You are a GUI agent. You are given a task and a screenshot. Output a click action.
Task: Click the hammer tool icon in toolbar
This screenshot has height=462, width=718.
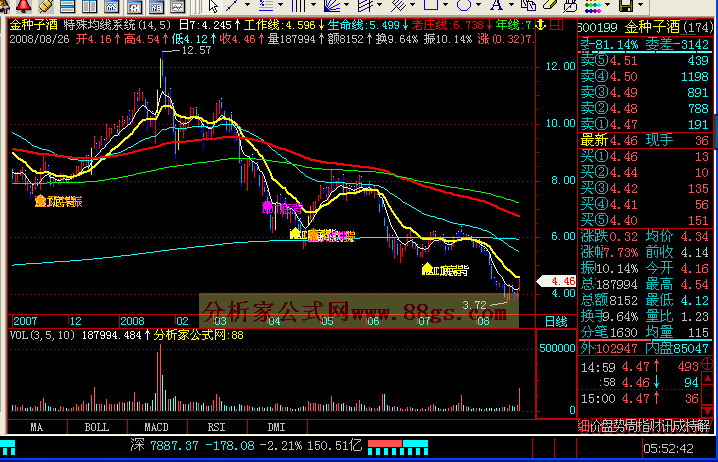tap(5, 5)
